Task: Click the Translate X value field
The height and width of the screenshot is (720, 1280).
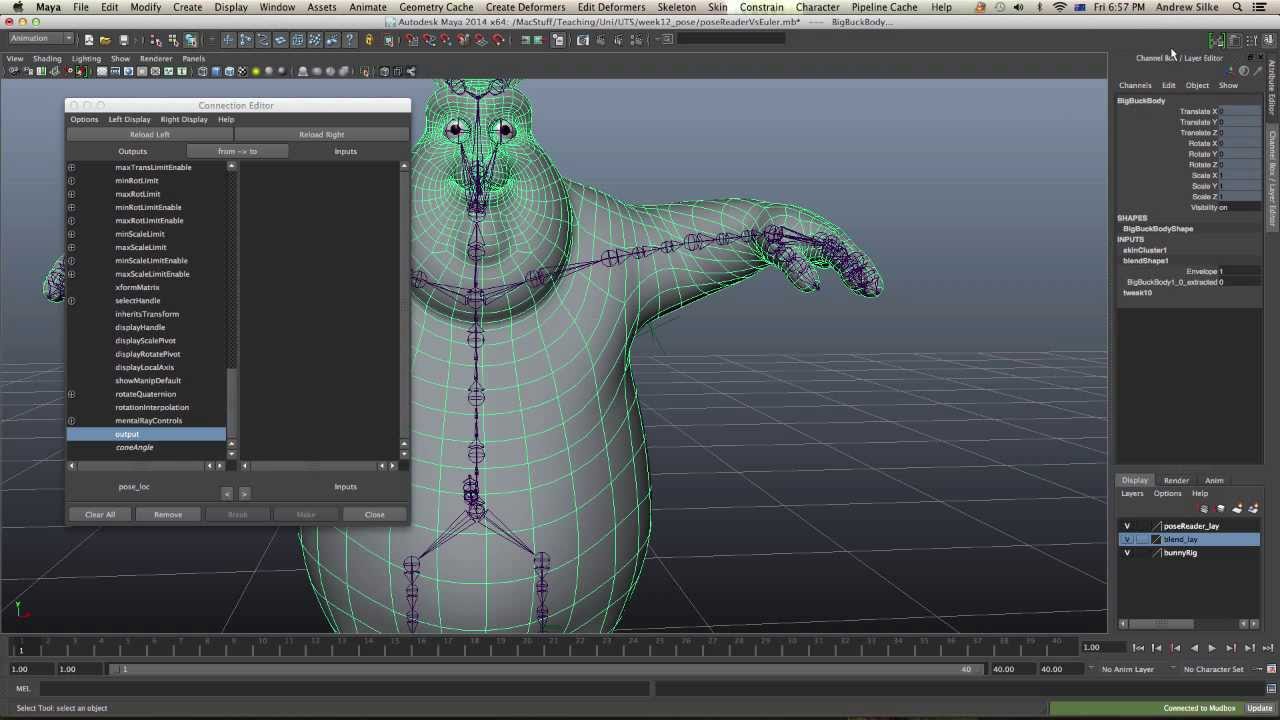Action: pos(1239,112)
